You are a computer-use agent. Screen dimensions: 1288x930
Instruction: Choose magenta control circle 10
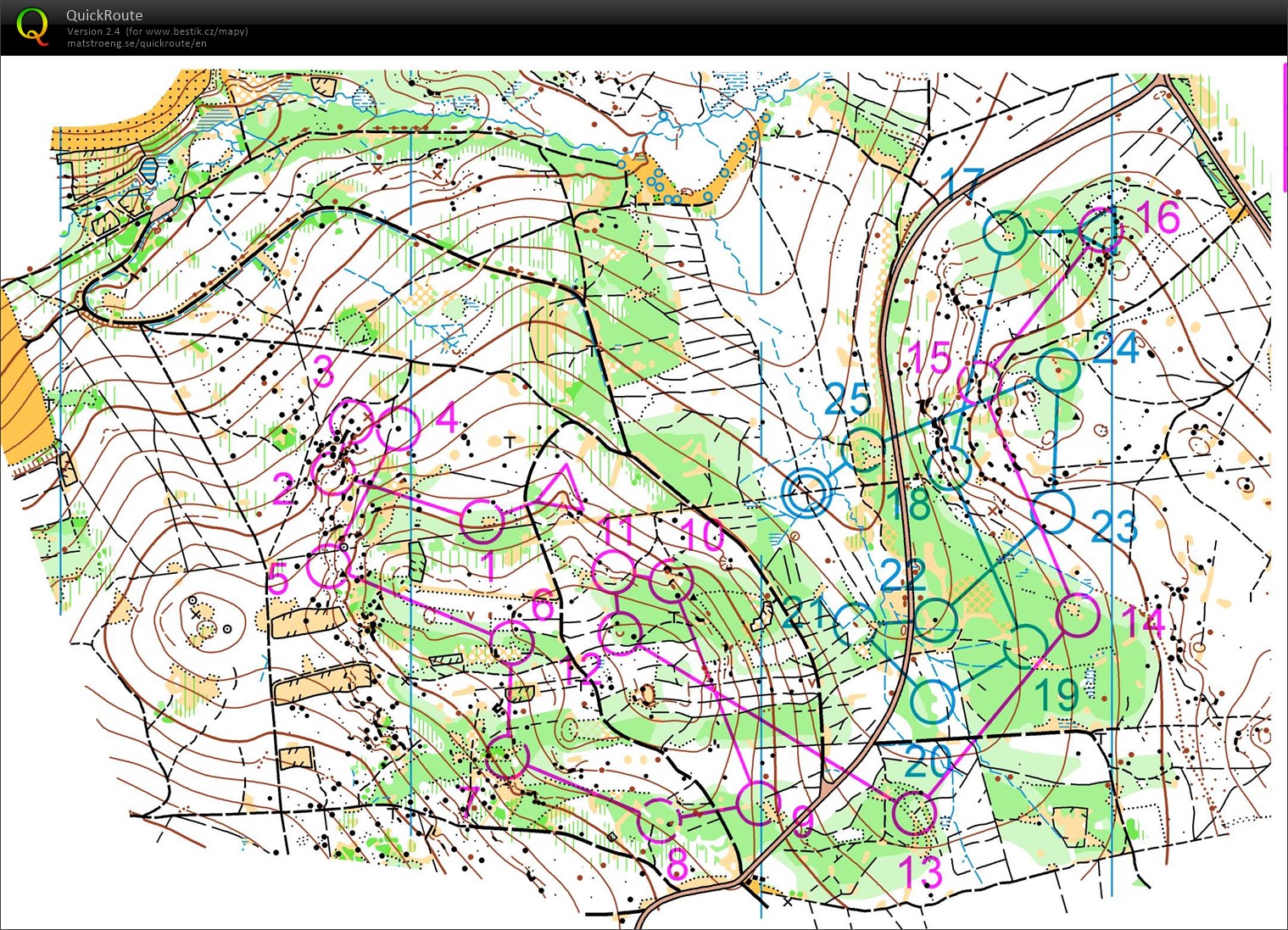(x=671, y=581)
